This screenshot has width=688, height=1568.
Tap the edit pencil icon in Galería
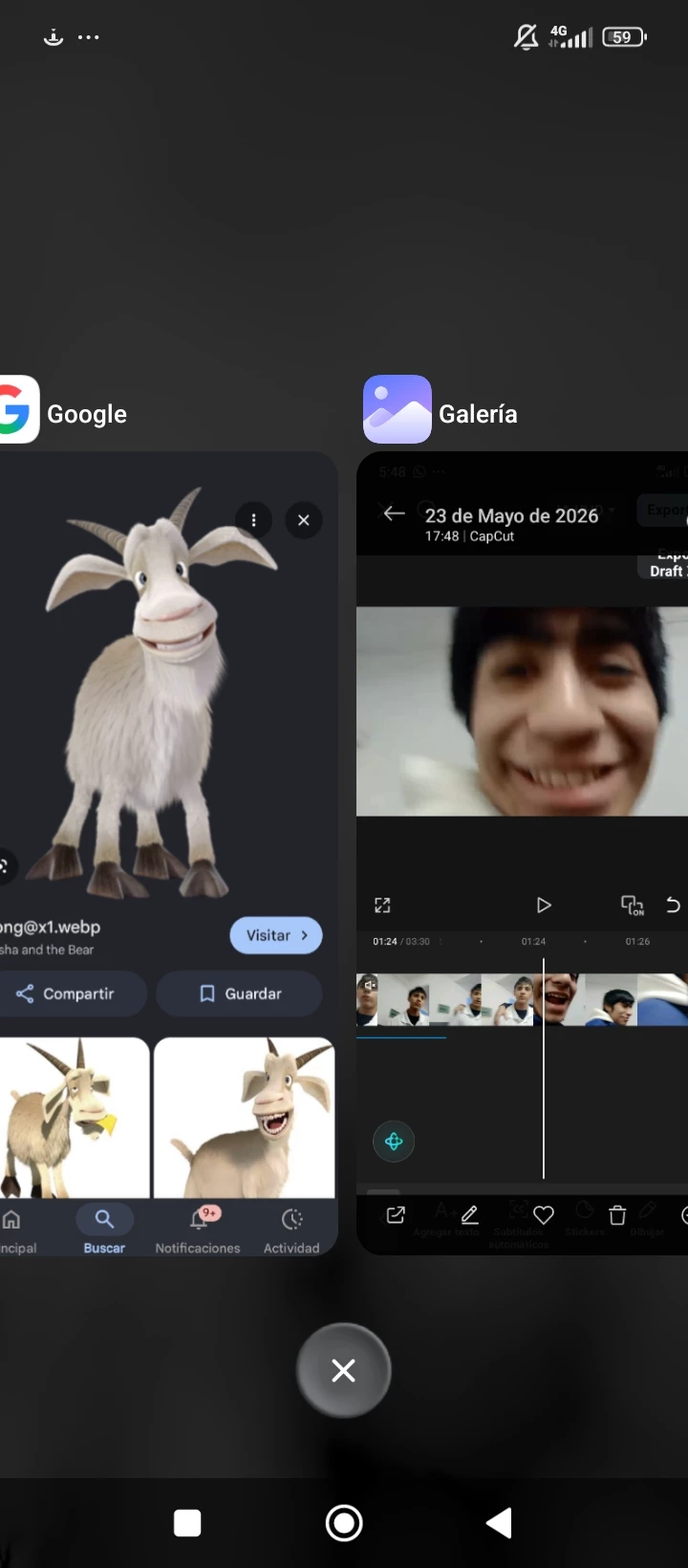point(469,1215)
